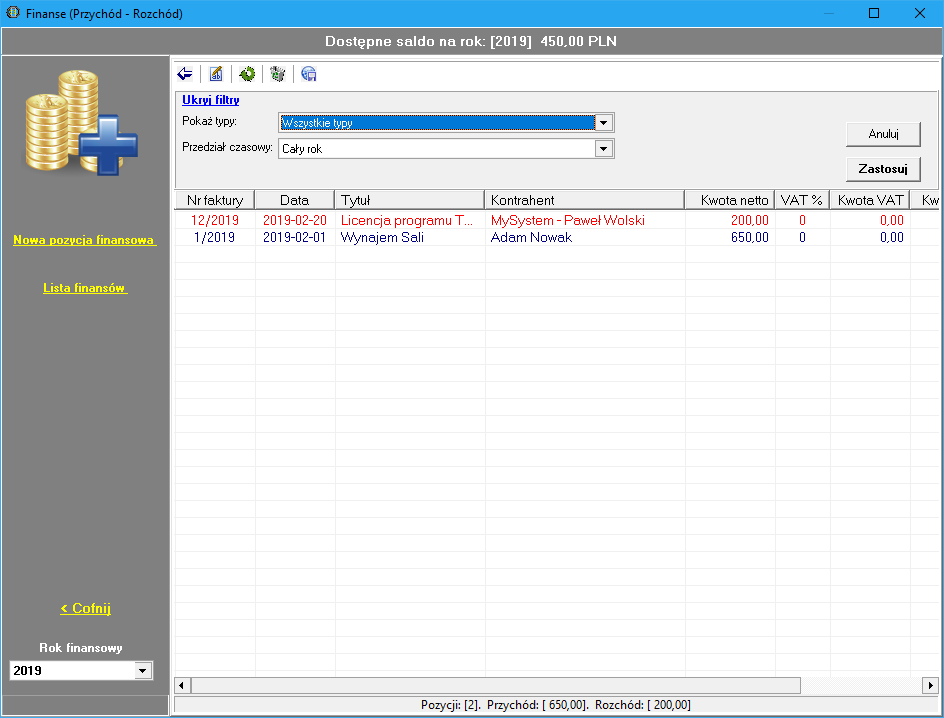Click the 650,00 net amount cell
This screenshot has height=718, width=944.
[x=730, y=237]
